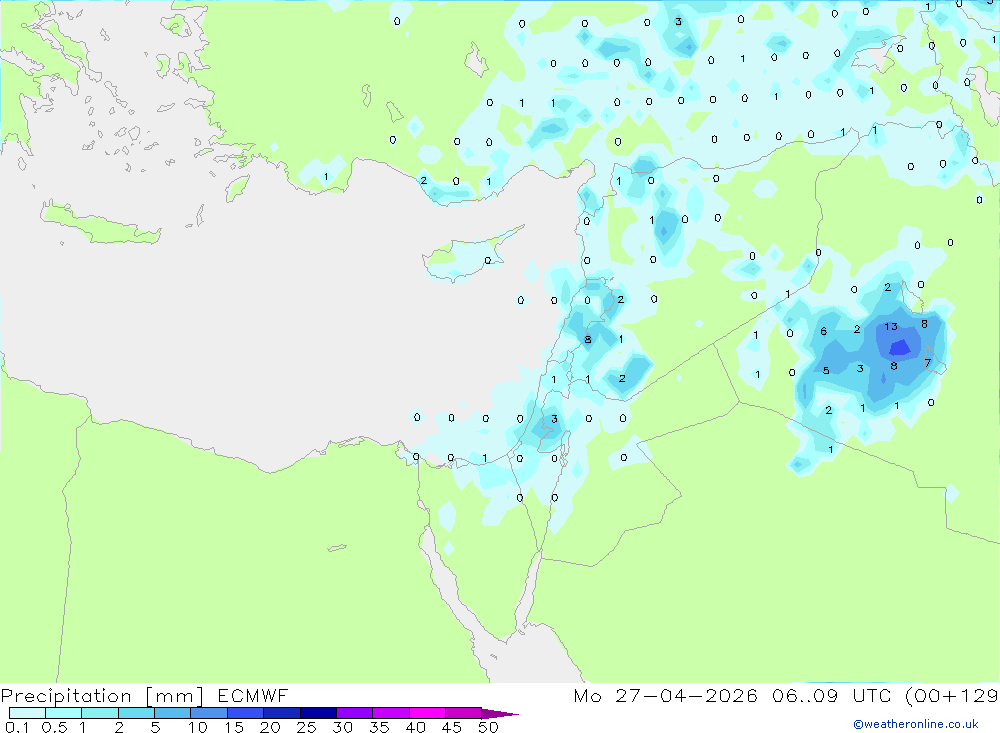Click the '45' legend scale label
The height and width of the screenshot is (733, 1000).
tap(452, 727)
